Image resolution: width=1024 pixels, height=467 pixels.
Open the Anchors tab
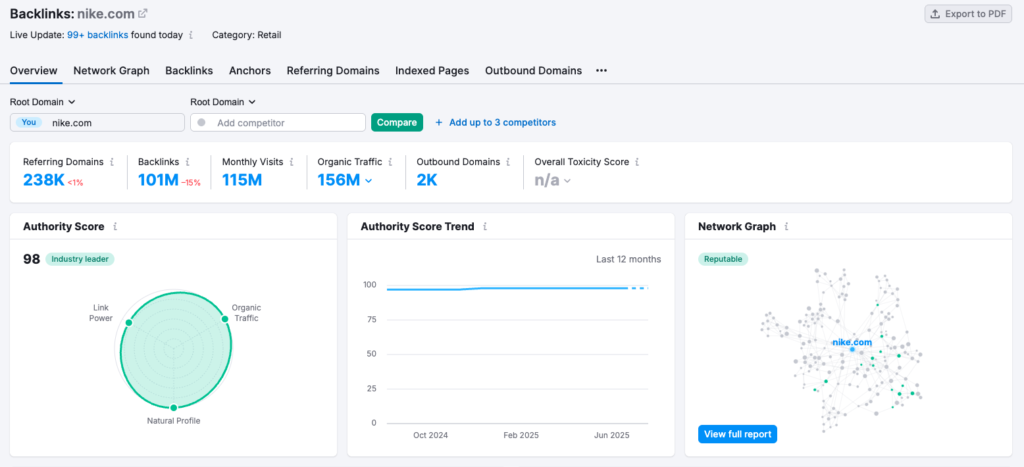(x=249, y=71)
